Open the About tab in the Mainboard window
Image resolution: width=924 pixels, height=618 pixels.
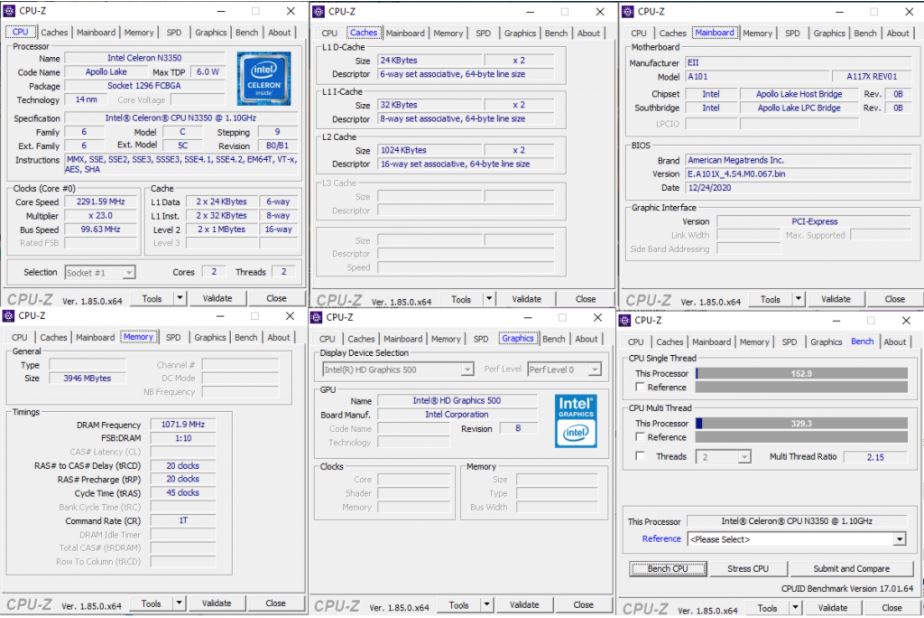coord(898,33)
